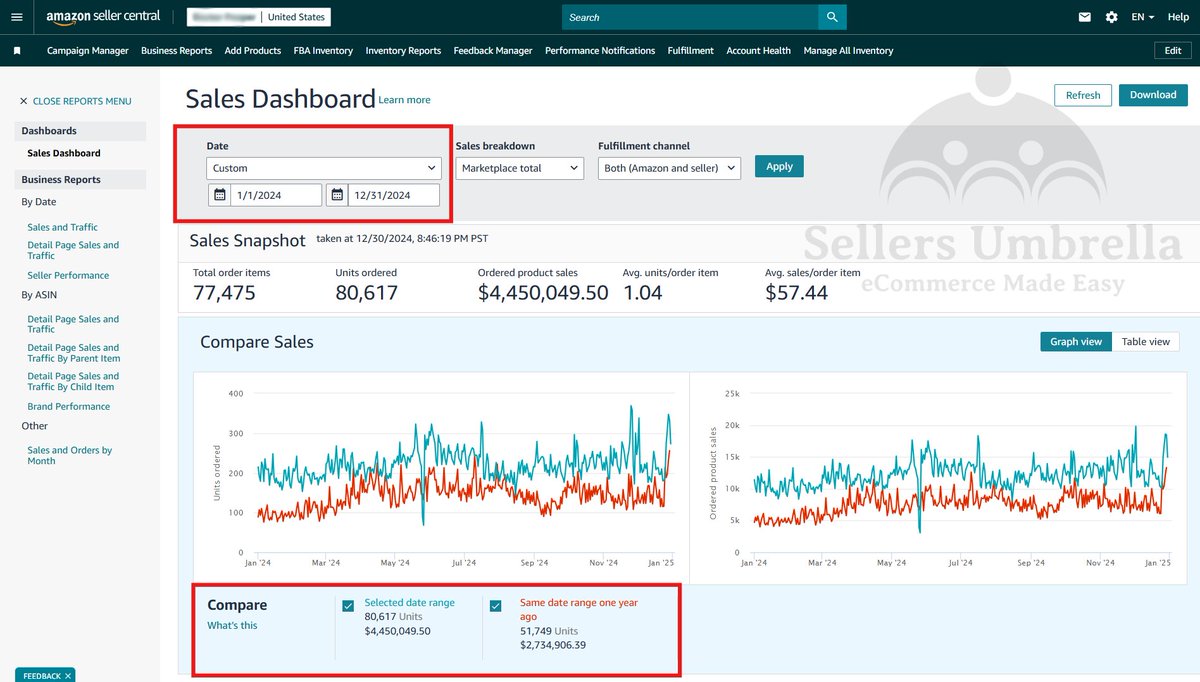Open the Date range dropdown showing Custom
The height and width of the screenshot is (682, 1200).
click(322, 166)
